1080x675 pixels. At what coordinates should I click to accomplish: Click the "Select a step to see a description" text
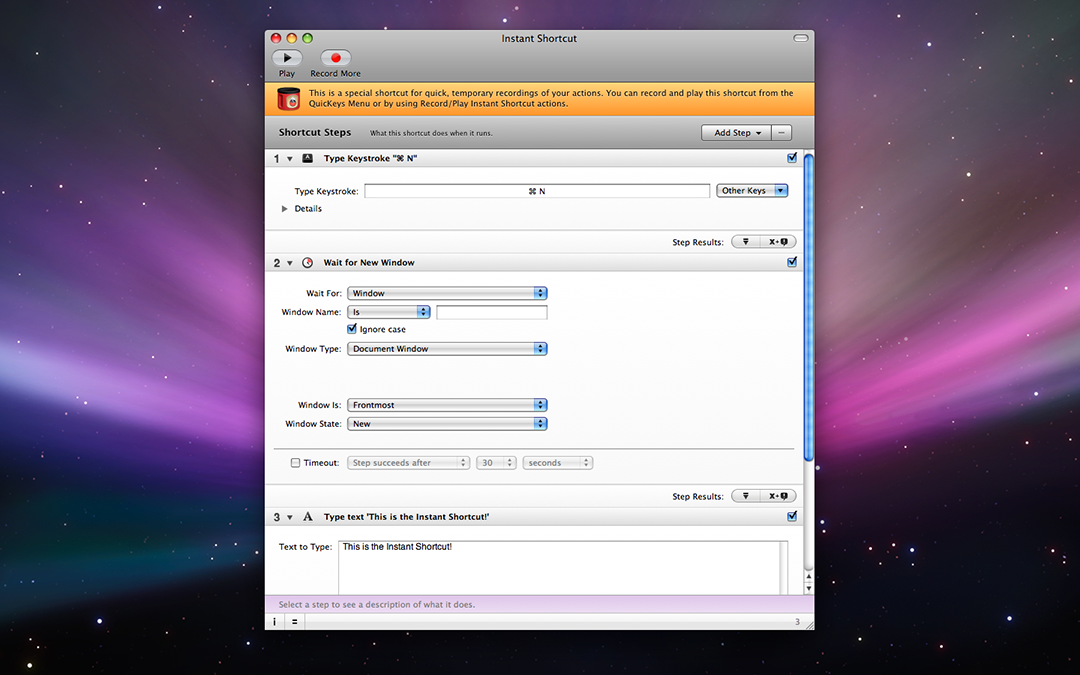tap(377, 605)
